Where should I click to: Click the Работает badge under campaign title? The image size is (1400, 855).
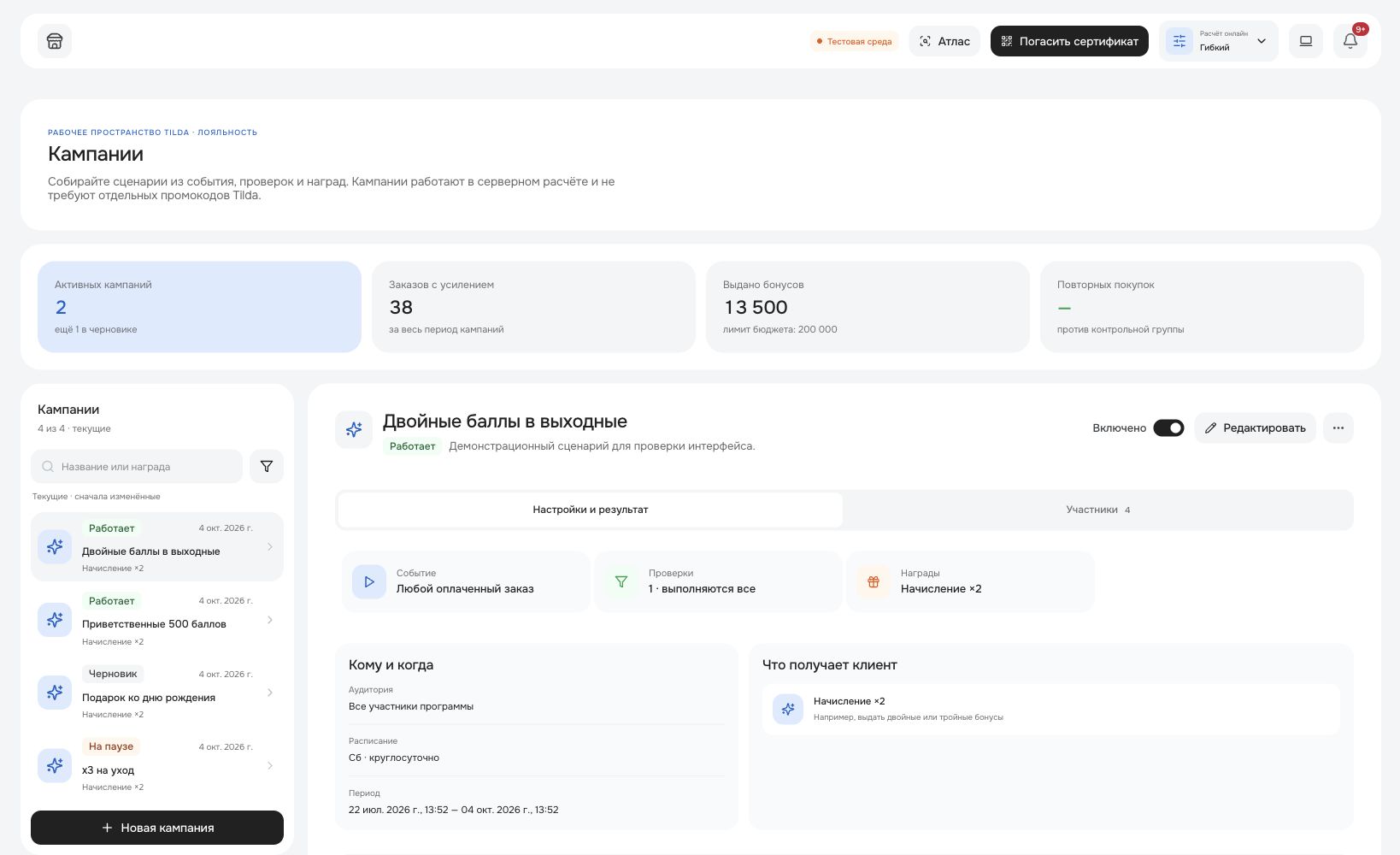pos(412,446)
